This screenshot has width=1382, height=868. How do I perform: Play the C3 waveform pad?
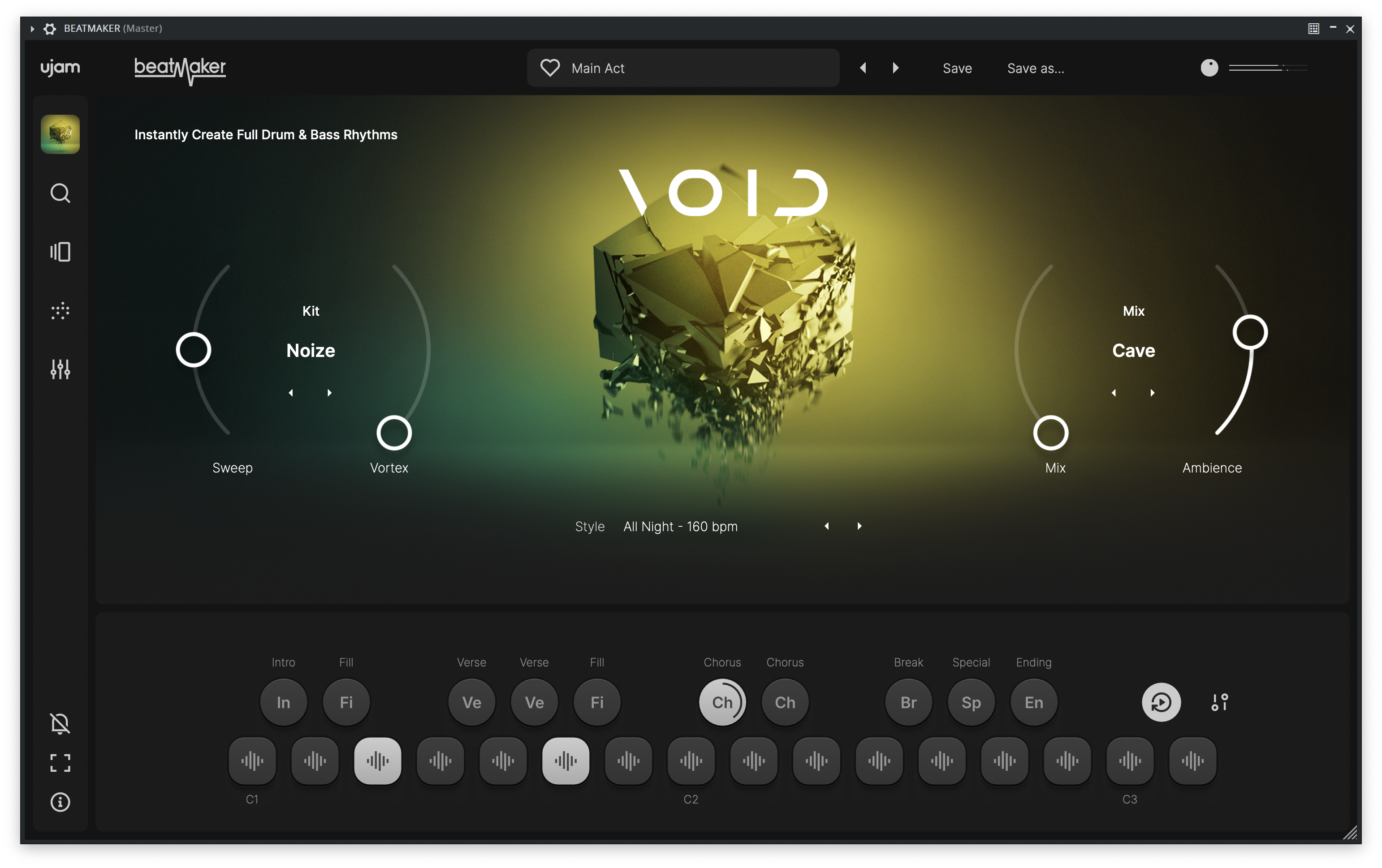(1130, 761)
